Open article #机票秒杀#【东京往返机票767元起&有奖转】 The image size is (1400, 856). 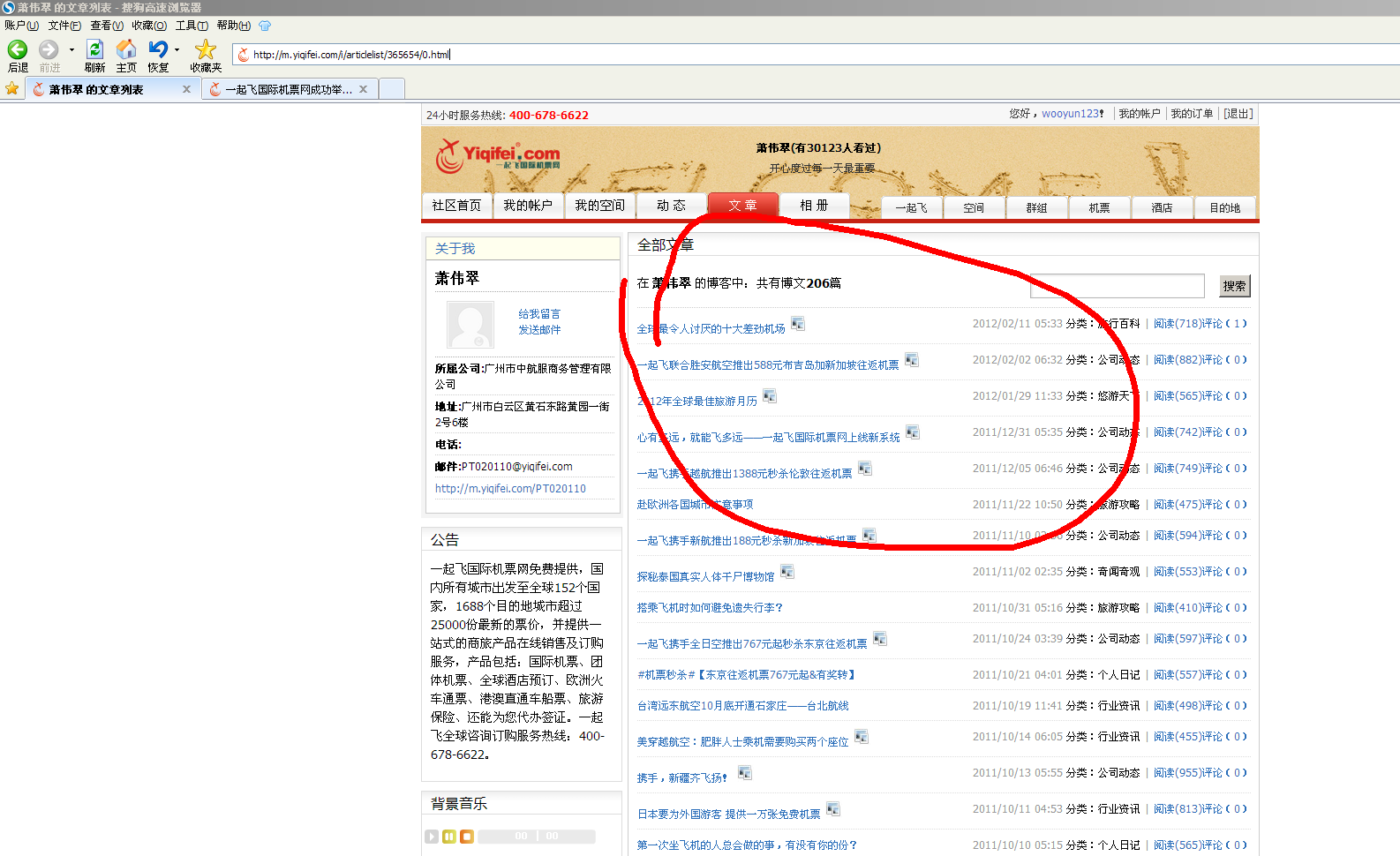coord(747,675)
